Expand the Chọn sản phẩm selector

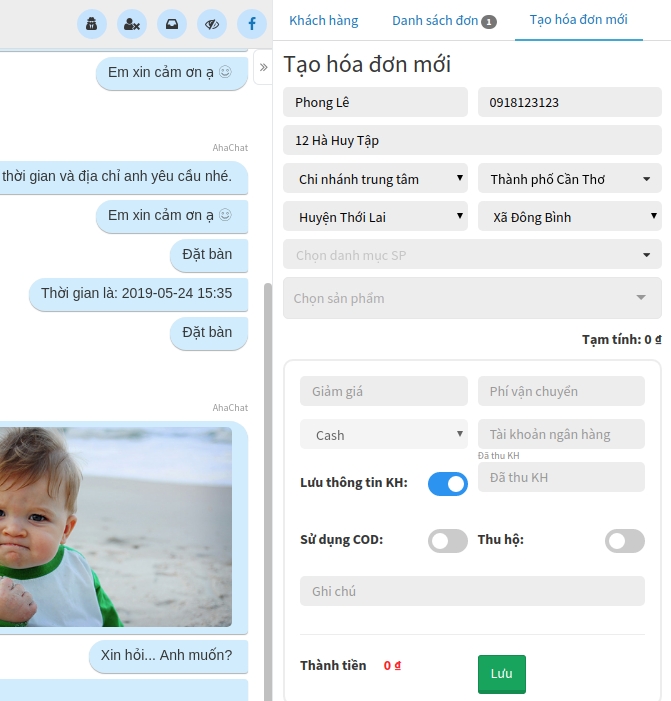click(472, 298)
